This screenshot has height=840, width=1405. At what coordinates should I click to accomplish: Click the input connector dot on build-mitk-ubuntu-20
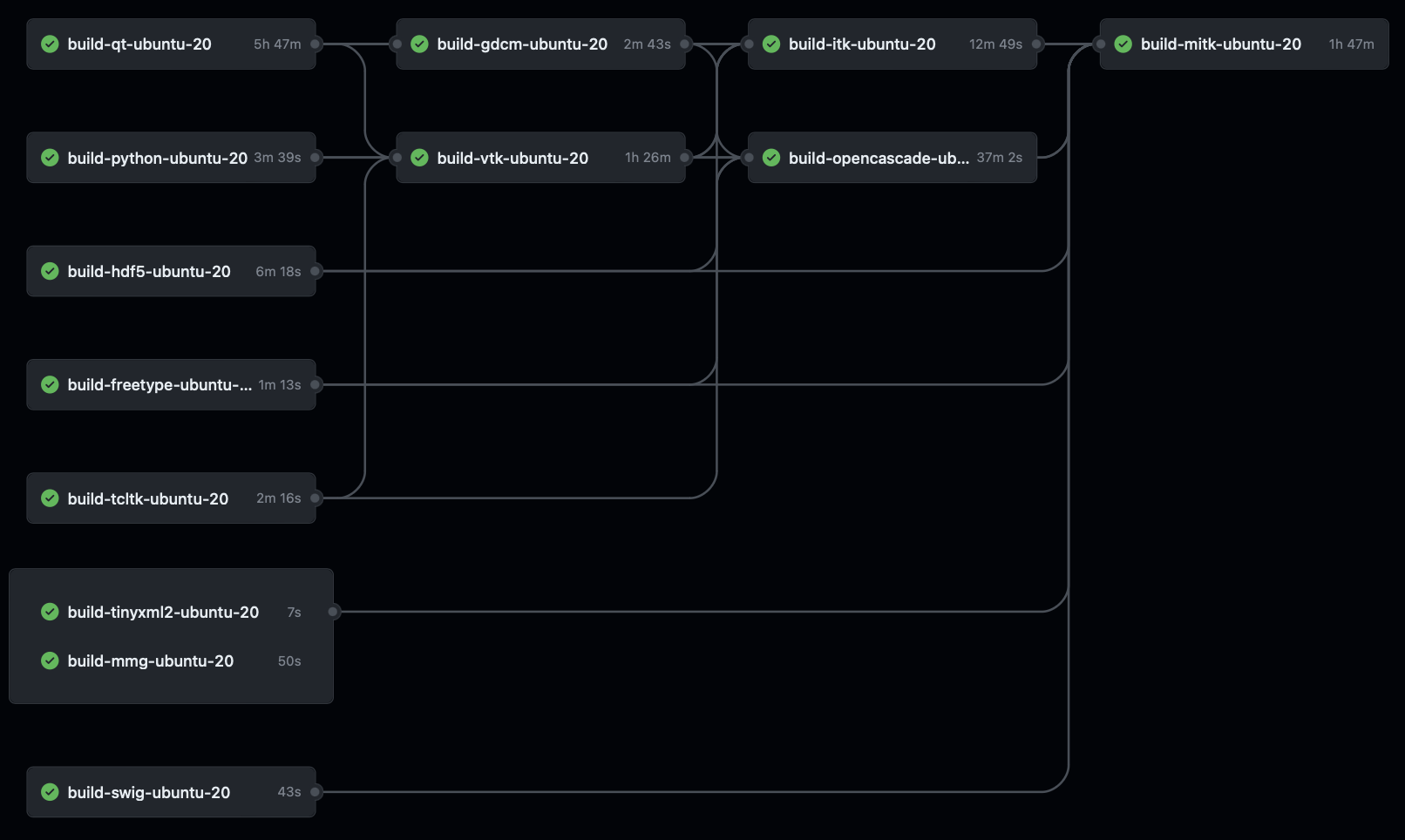coord(1100,44)
